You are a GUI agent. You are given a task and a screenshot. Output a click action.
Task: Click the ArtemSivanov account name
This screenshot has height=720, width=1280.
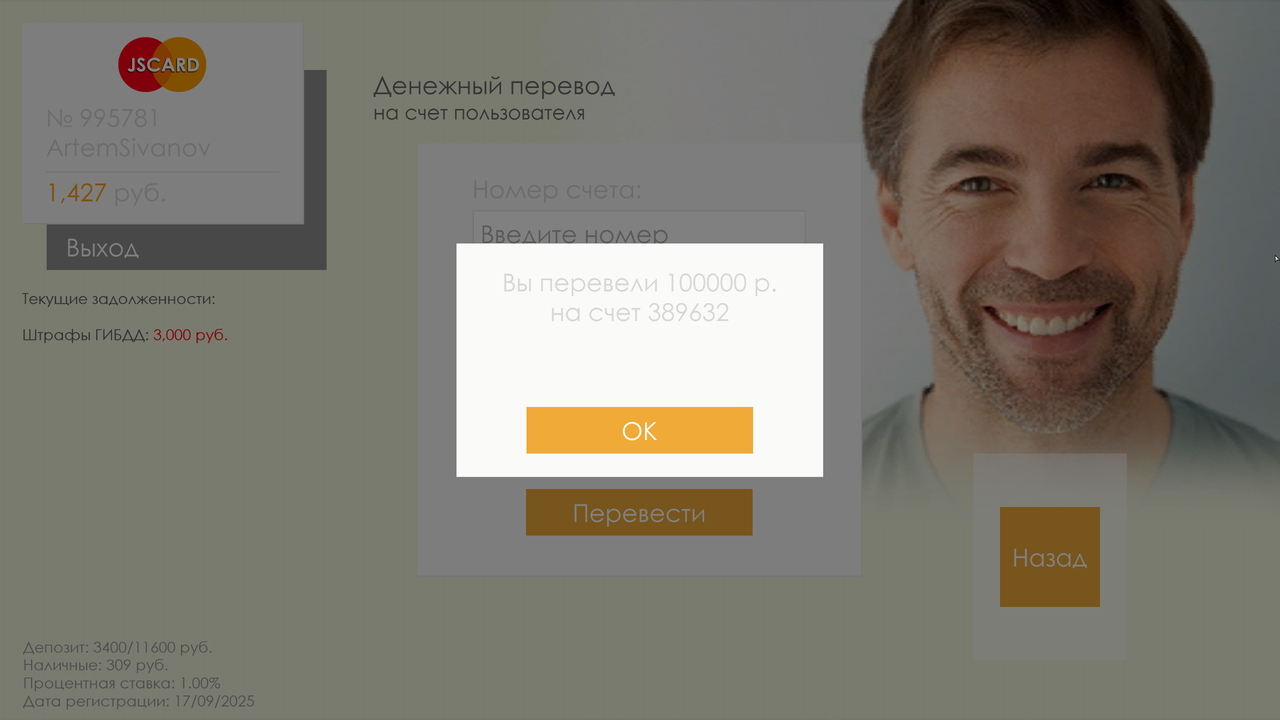pos(128,148)
